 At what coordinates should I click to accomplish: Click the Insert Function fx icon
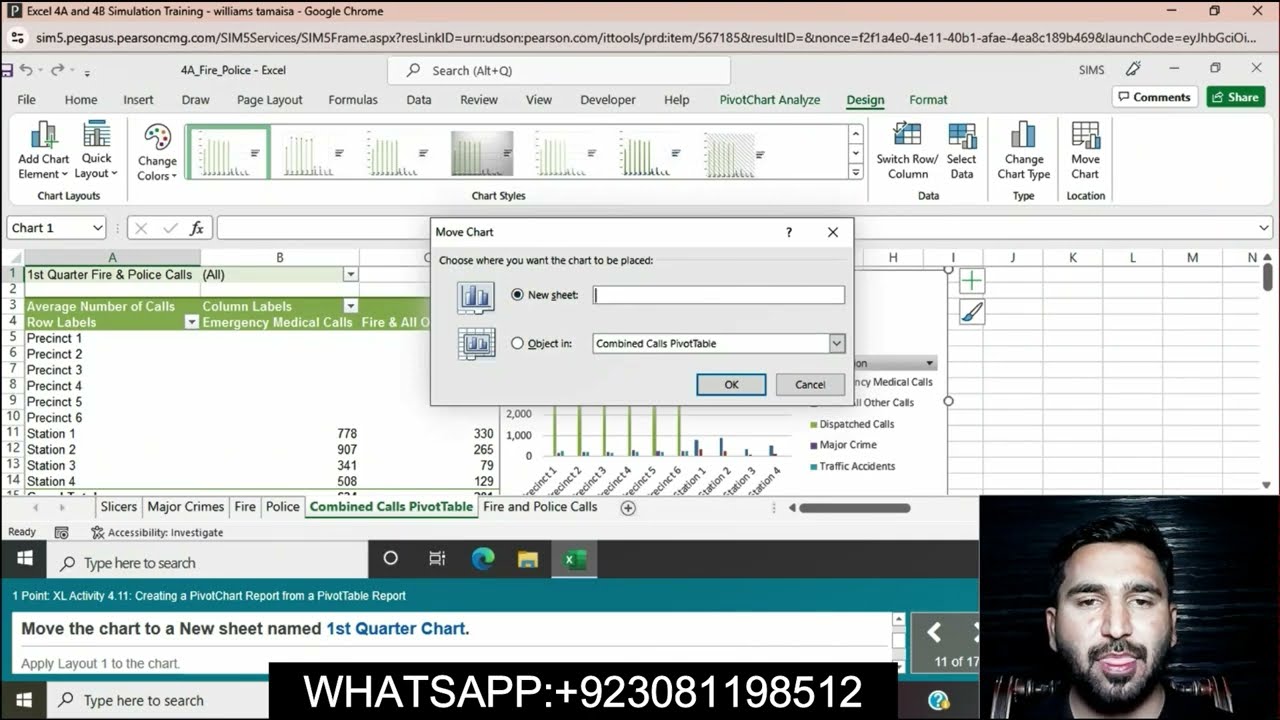[197, 228]
